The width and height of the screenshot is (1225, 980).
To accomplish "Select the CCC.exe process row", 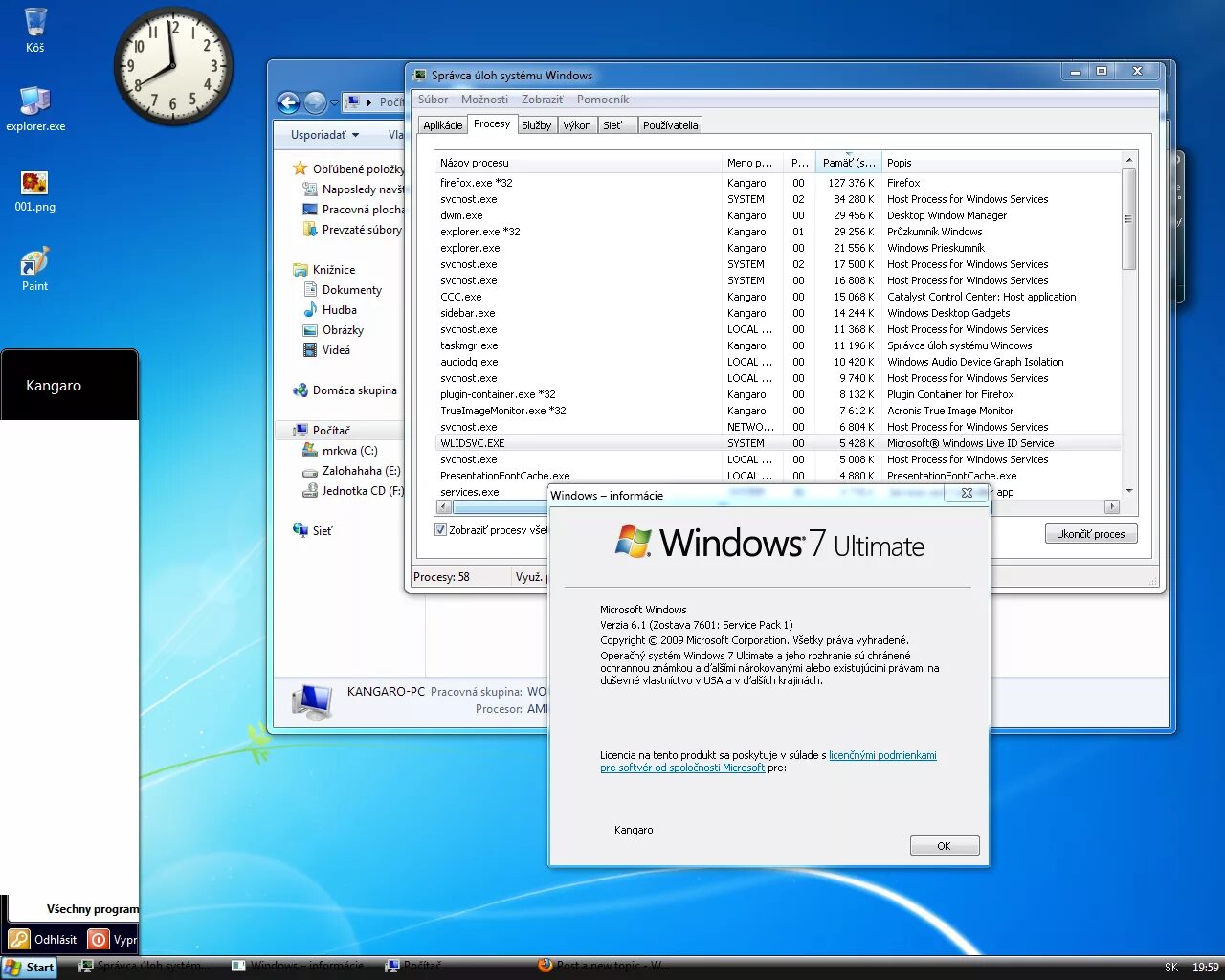I will (x=777, y=297).
